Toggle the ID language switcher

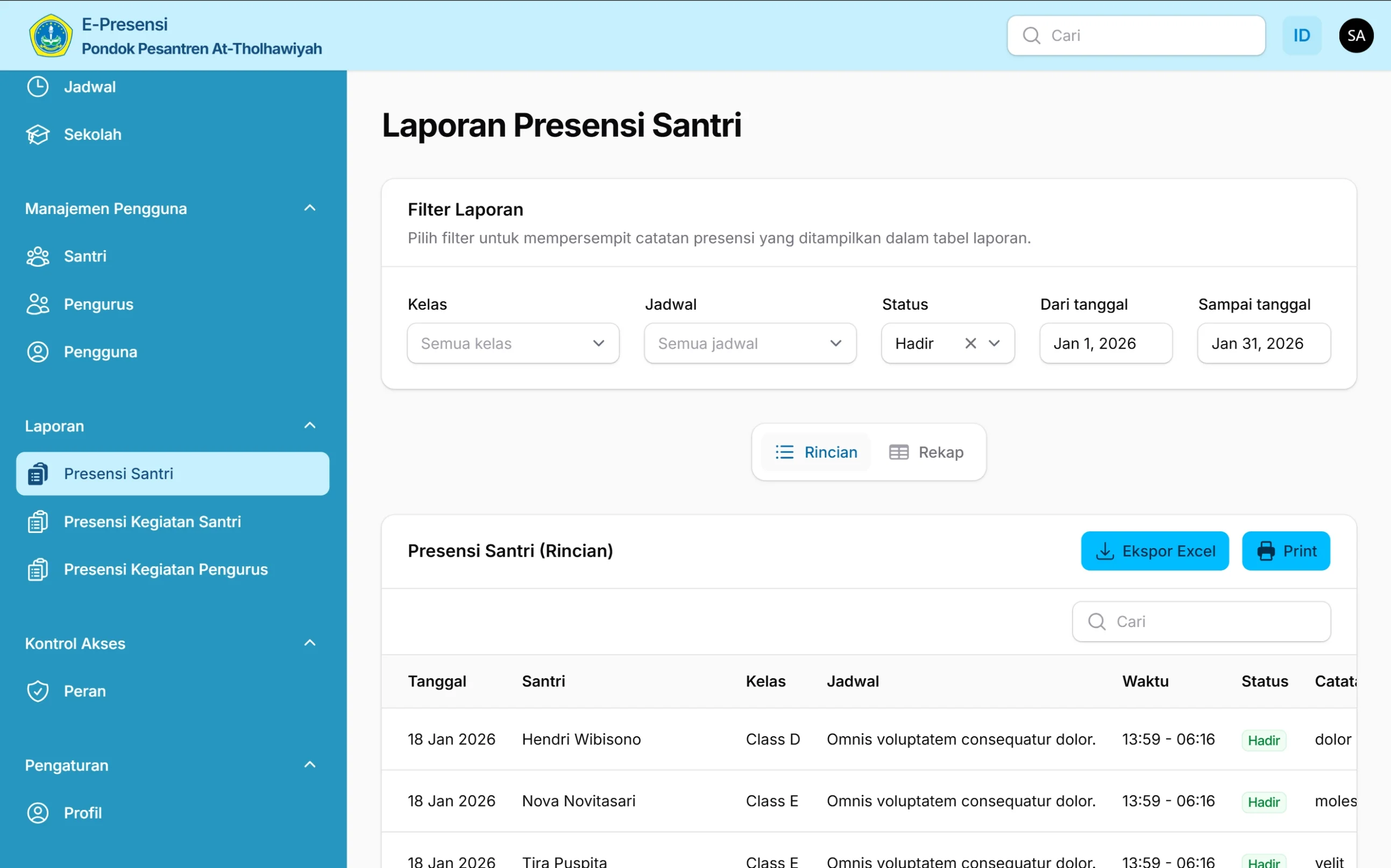pyautogui.click(x=1302, y=35)
